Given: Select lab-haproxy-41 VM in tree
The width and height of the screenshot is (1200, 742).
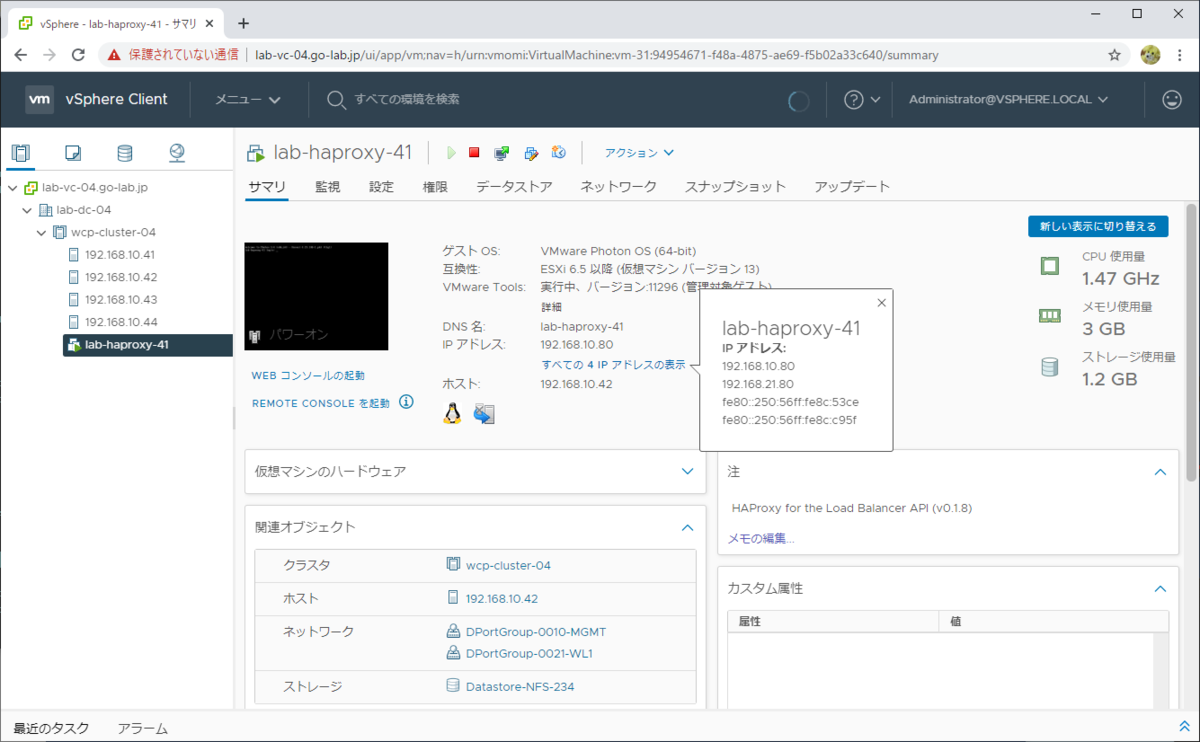Looking at the screenshot, I should (x=147, y=345).
